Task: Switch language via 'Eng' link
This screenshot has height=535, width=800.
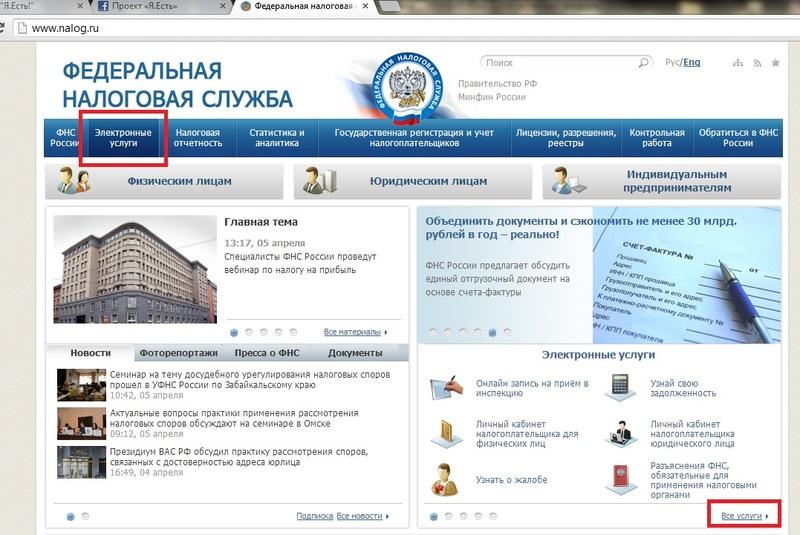Action: [692, 63]
